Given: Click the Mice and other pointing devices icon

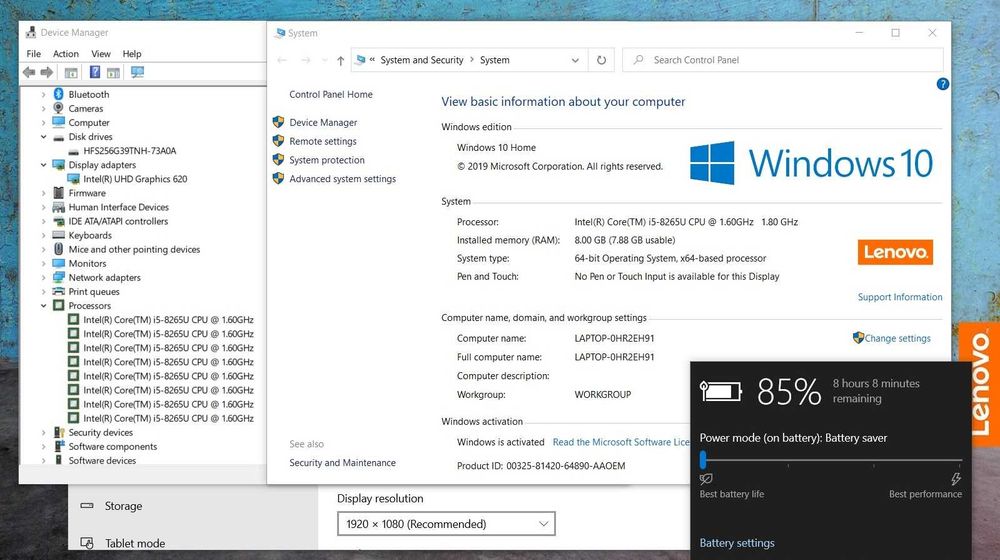Looking at the screenshot, I should tap(59, 249).
